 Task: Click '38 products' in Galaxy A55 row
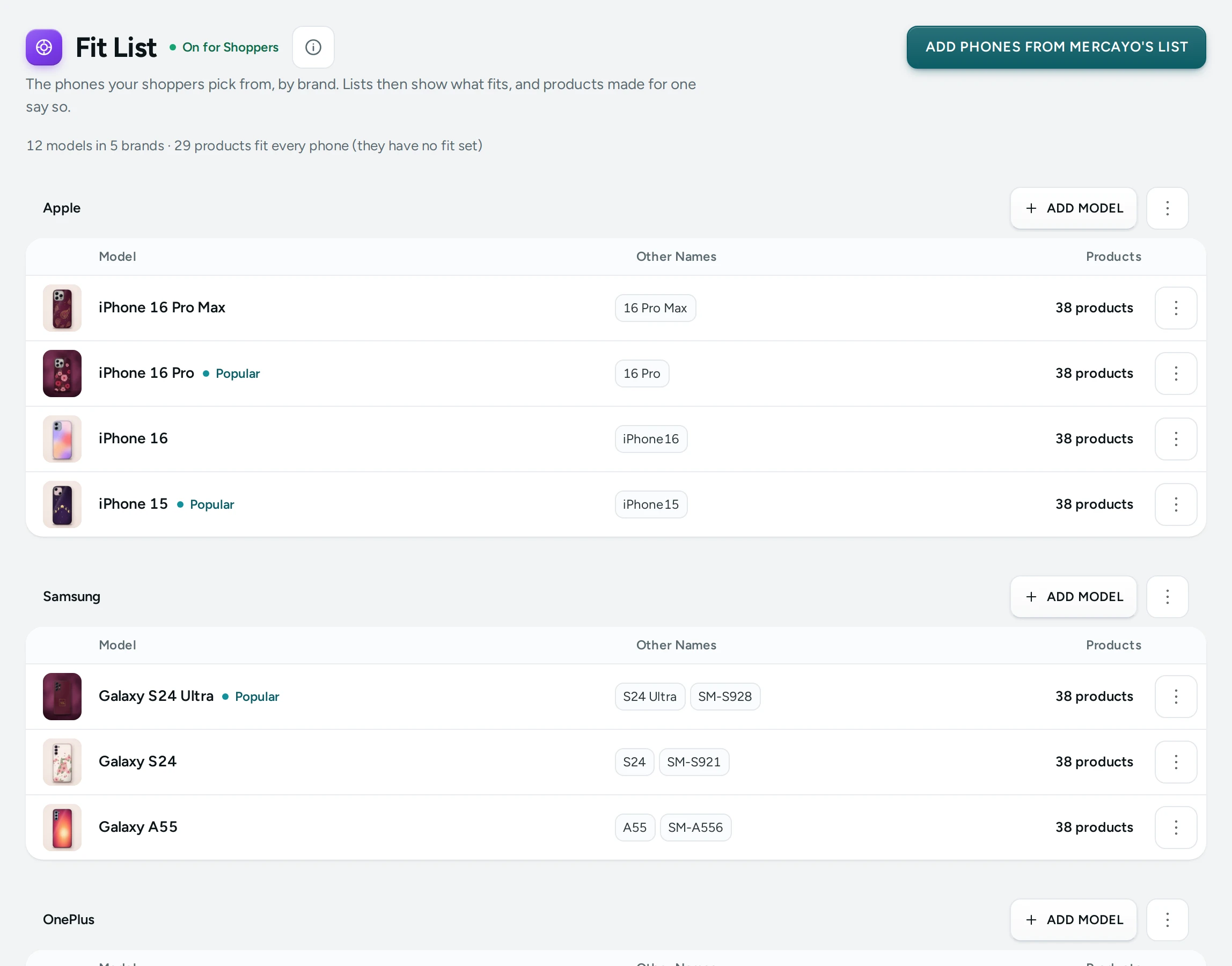pyautogui.click(x=1094, y=828)
